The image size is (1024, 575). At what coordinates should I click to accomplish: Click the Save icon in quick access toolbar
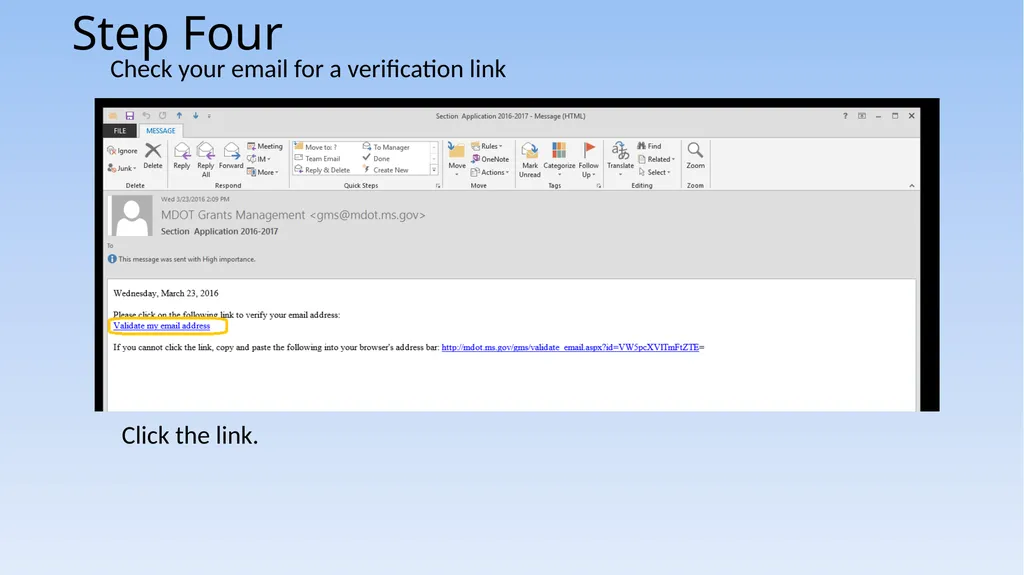pos(129,116)
